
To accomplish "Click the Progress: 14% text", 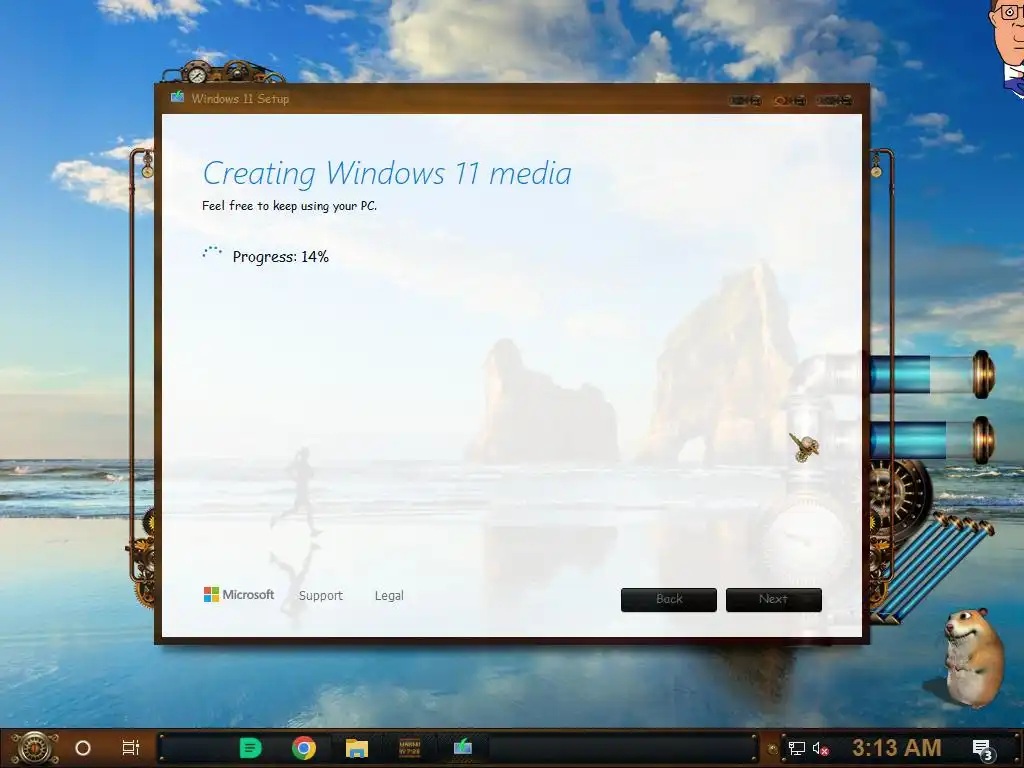I will tap(281, 257).
